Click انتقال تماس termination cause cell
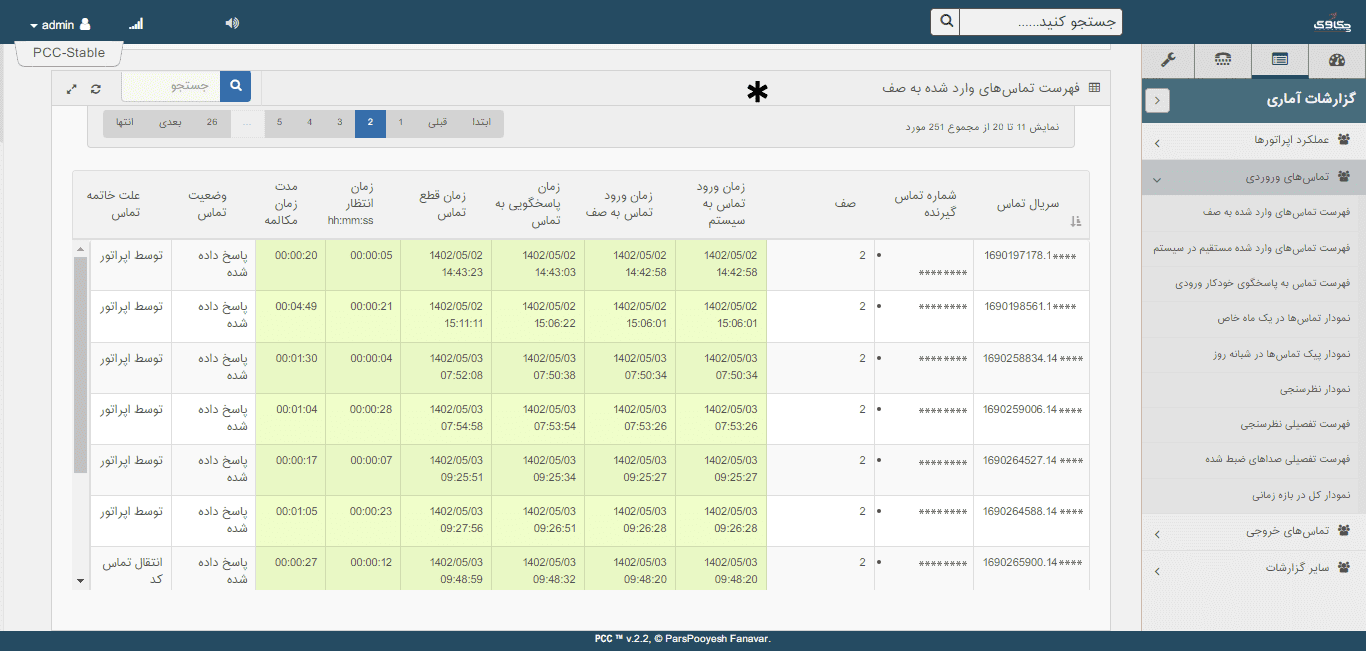The image size is (1366, 651). click(131, 570)
